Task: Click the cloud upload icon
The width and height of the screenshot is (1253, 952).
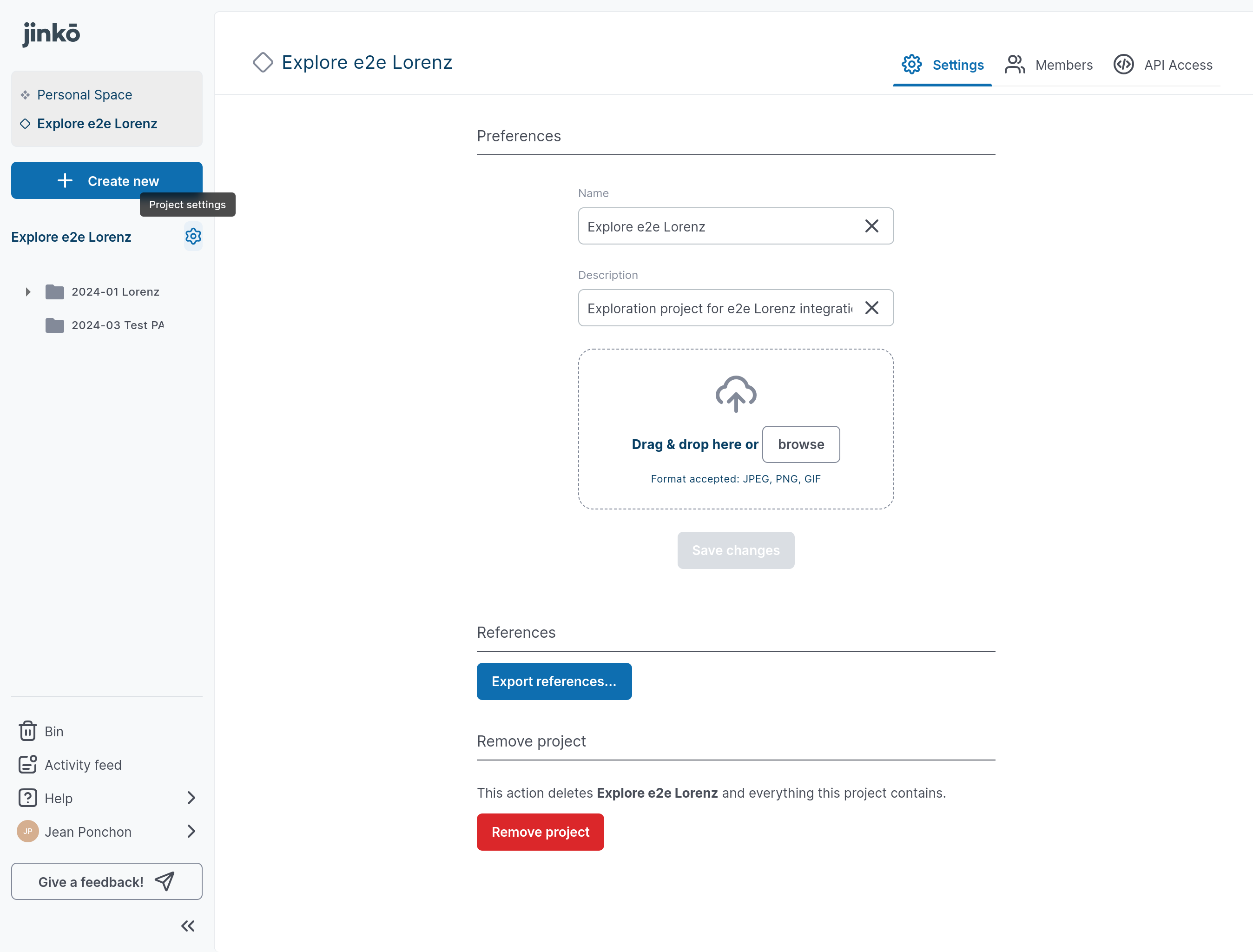Action: click(735, 394)
